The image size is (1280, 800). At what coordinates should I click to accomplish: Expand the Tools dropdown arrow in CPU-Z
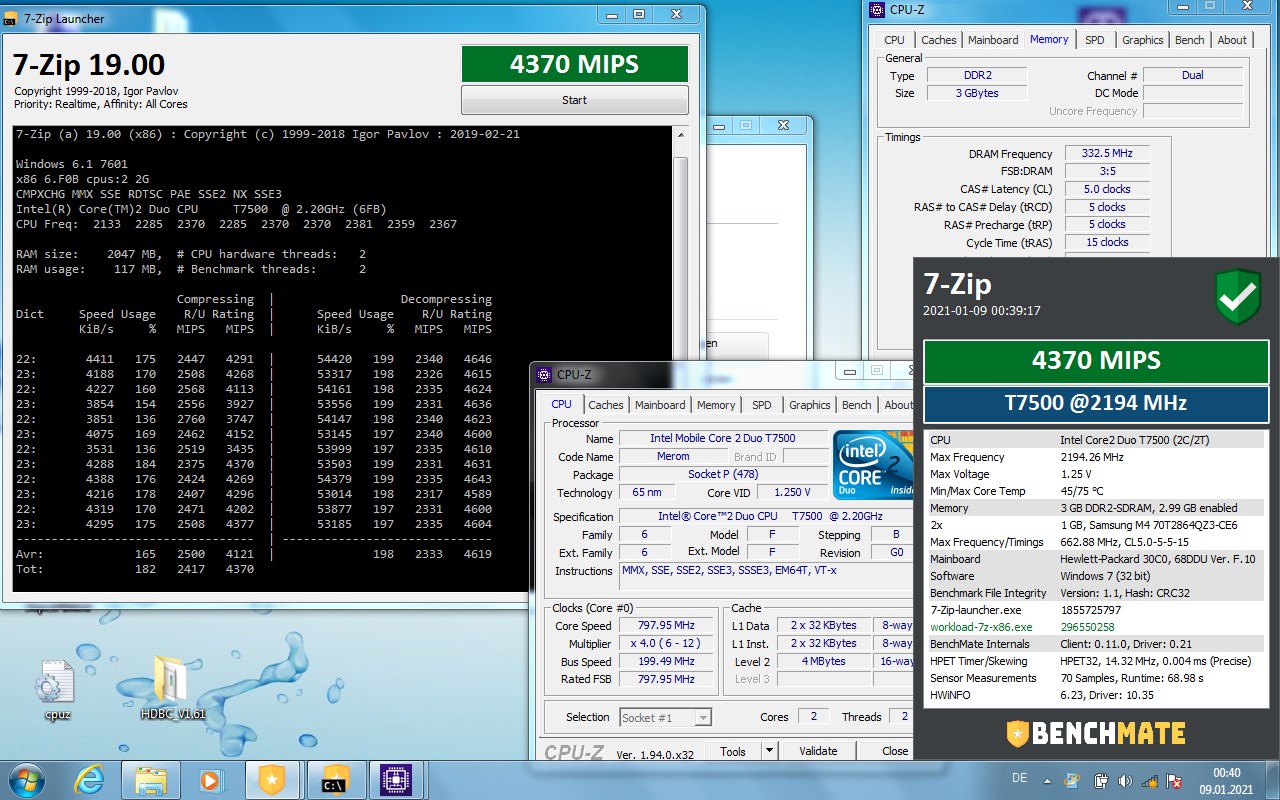769,751
